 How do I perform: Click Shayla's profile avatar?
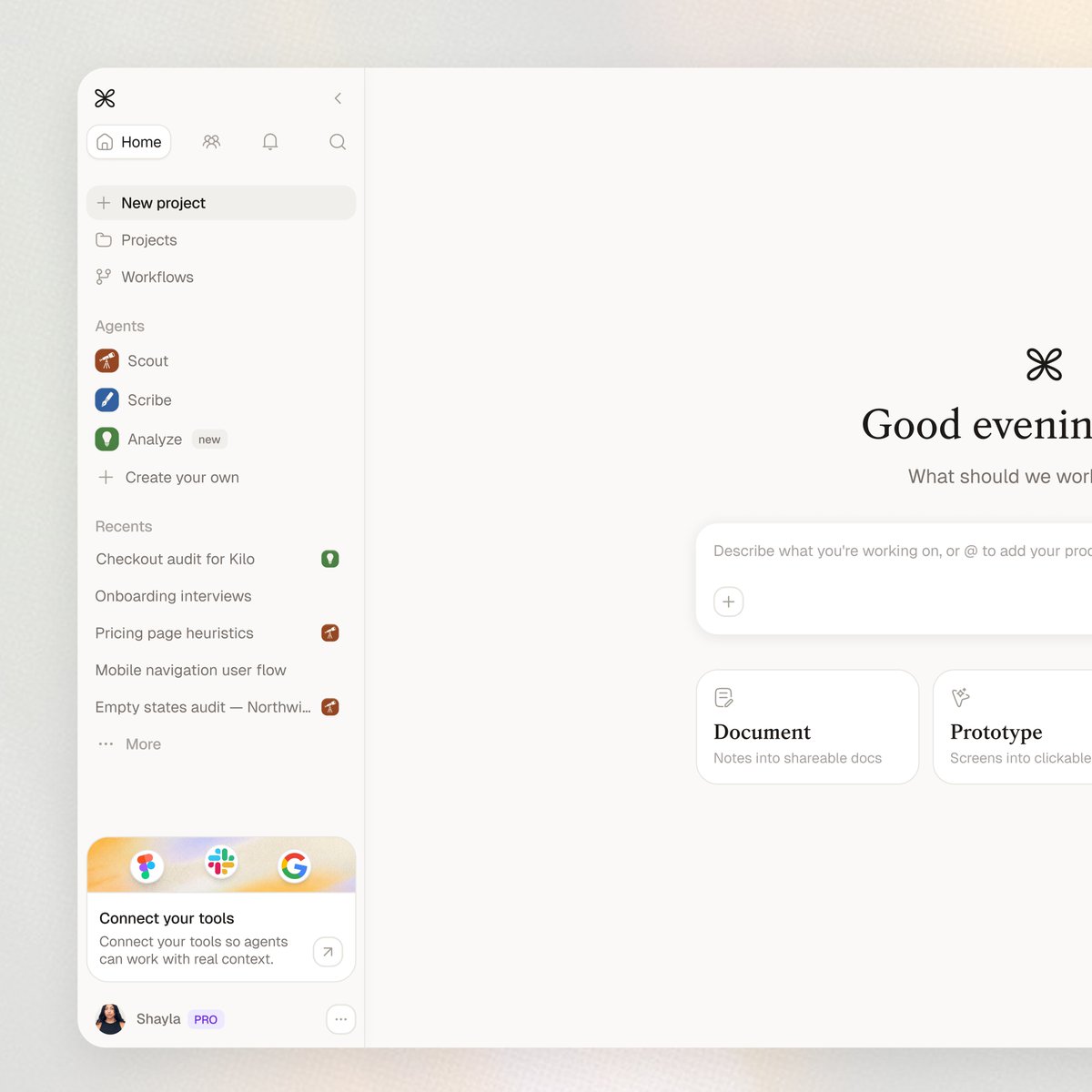pyautogui.click(x=110, y=1019)
